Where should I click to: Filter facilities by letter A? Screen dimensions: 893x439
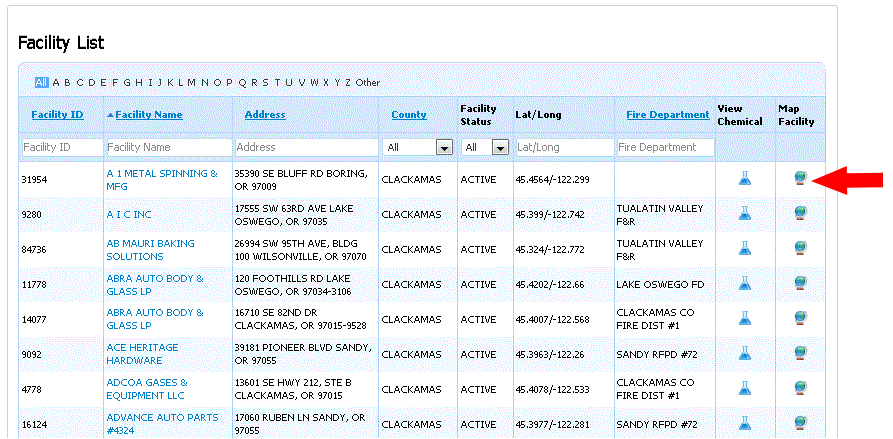tap(56, 83)
